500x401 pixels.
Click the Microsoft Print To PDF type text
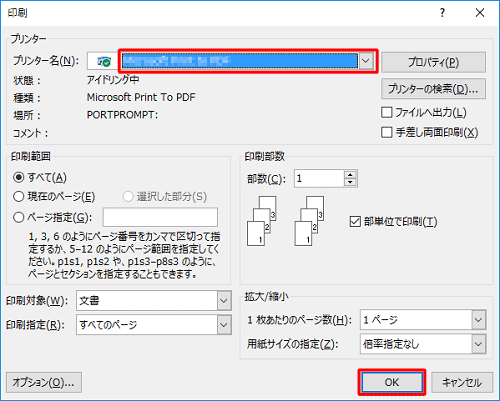tap(141, 97)
